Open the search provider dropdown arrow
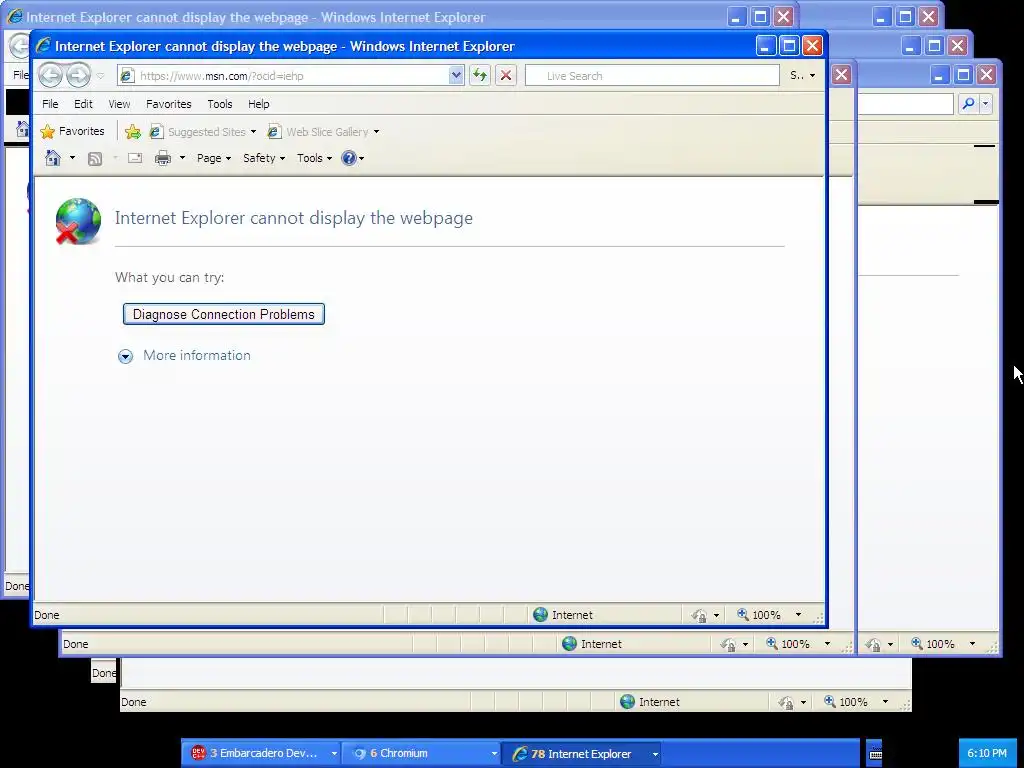1024x768 pixels. point(812,76)
